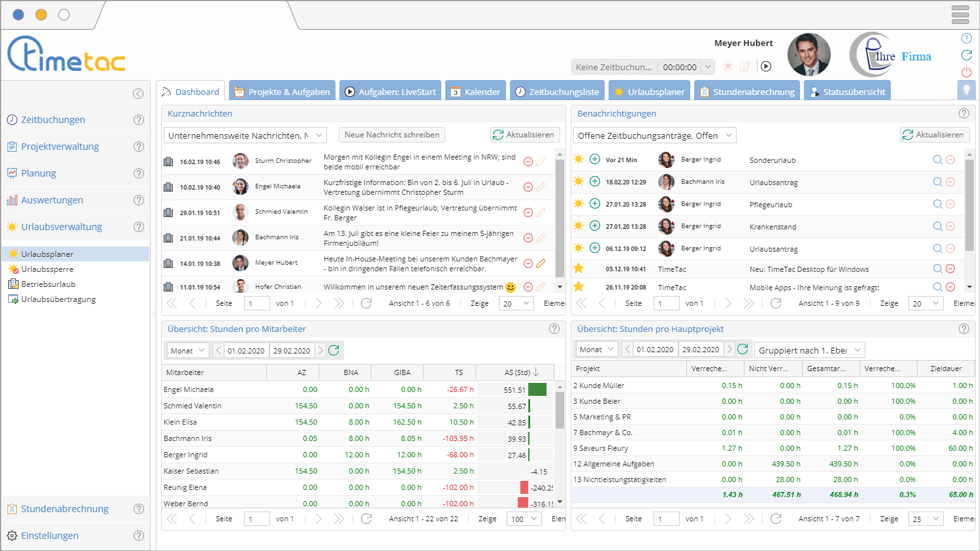The image size is (980, 551).
Task: Approve Bachmann Iris Urlaubsantrag with plus icon
Action: (595, 182)
